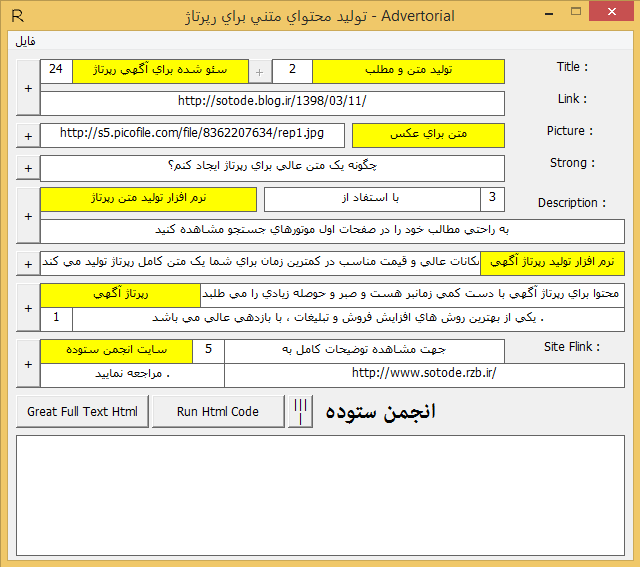Click the number field showing 5
Image resolution: width=640 pixels, height=567 pixels.
tap(209, 350)
